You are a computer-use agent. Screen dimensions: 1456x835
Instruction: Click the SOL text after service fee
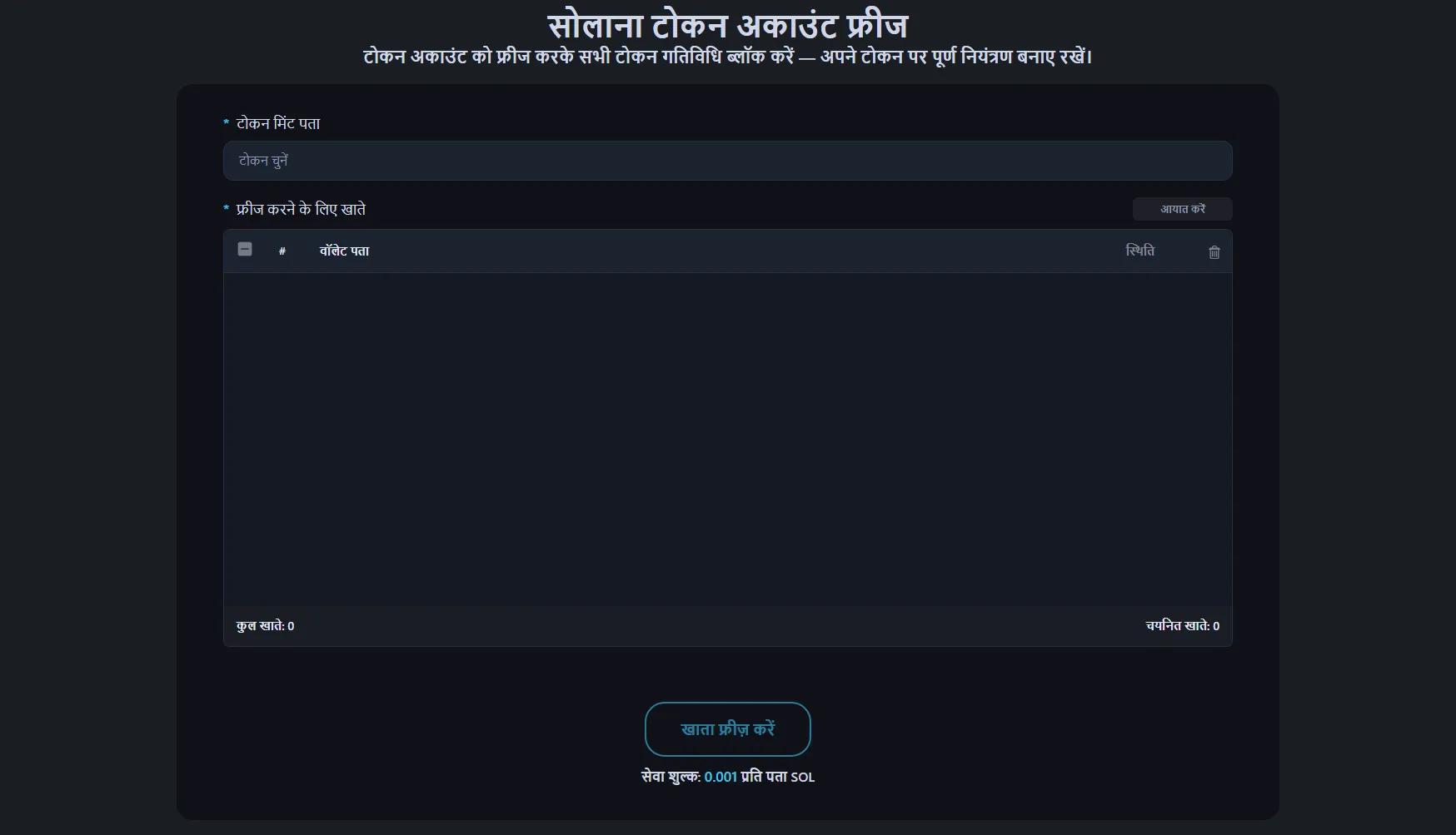[802, 778]
